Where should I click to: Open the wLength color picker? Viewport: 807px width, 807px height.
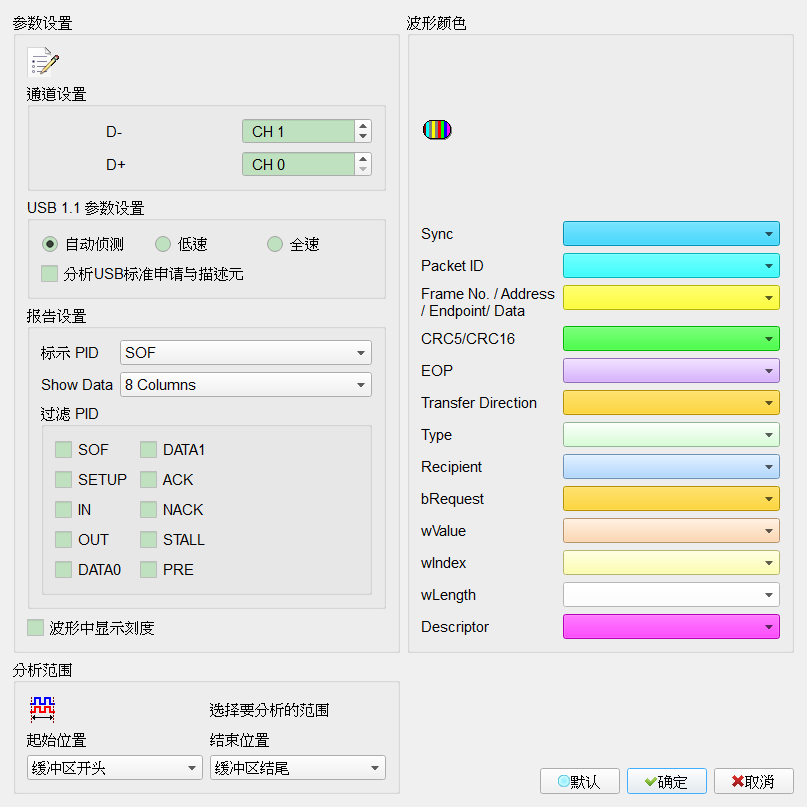(671, 595)
